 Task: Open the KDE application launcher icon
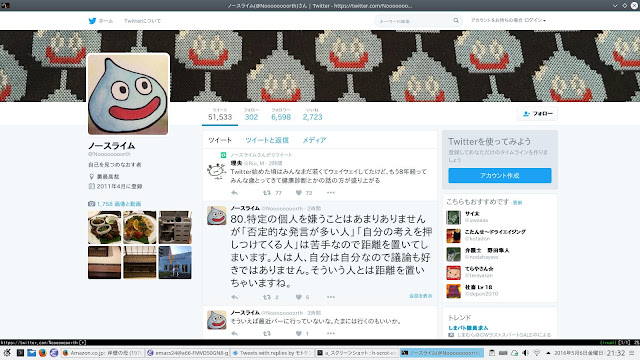click(7, 353)
